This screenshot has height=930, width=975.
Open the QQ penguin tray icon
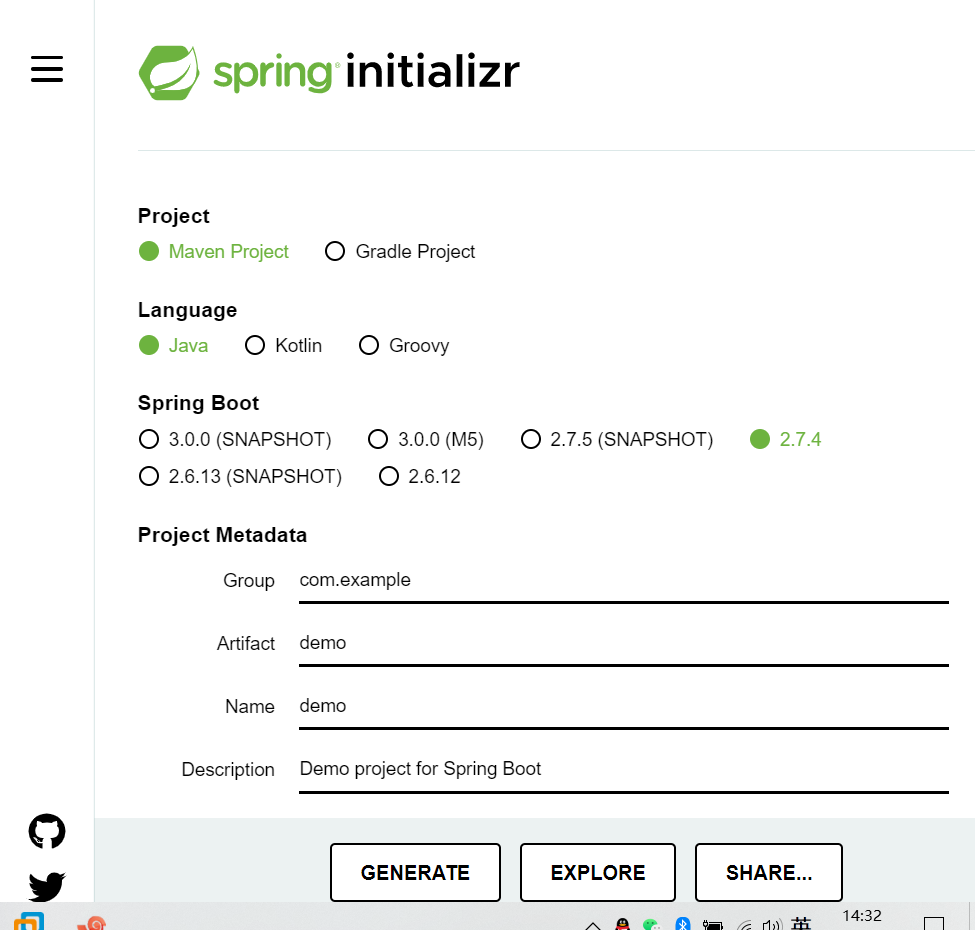pyautogui.click(x=622, y=924)
